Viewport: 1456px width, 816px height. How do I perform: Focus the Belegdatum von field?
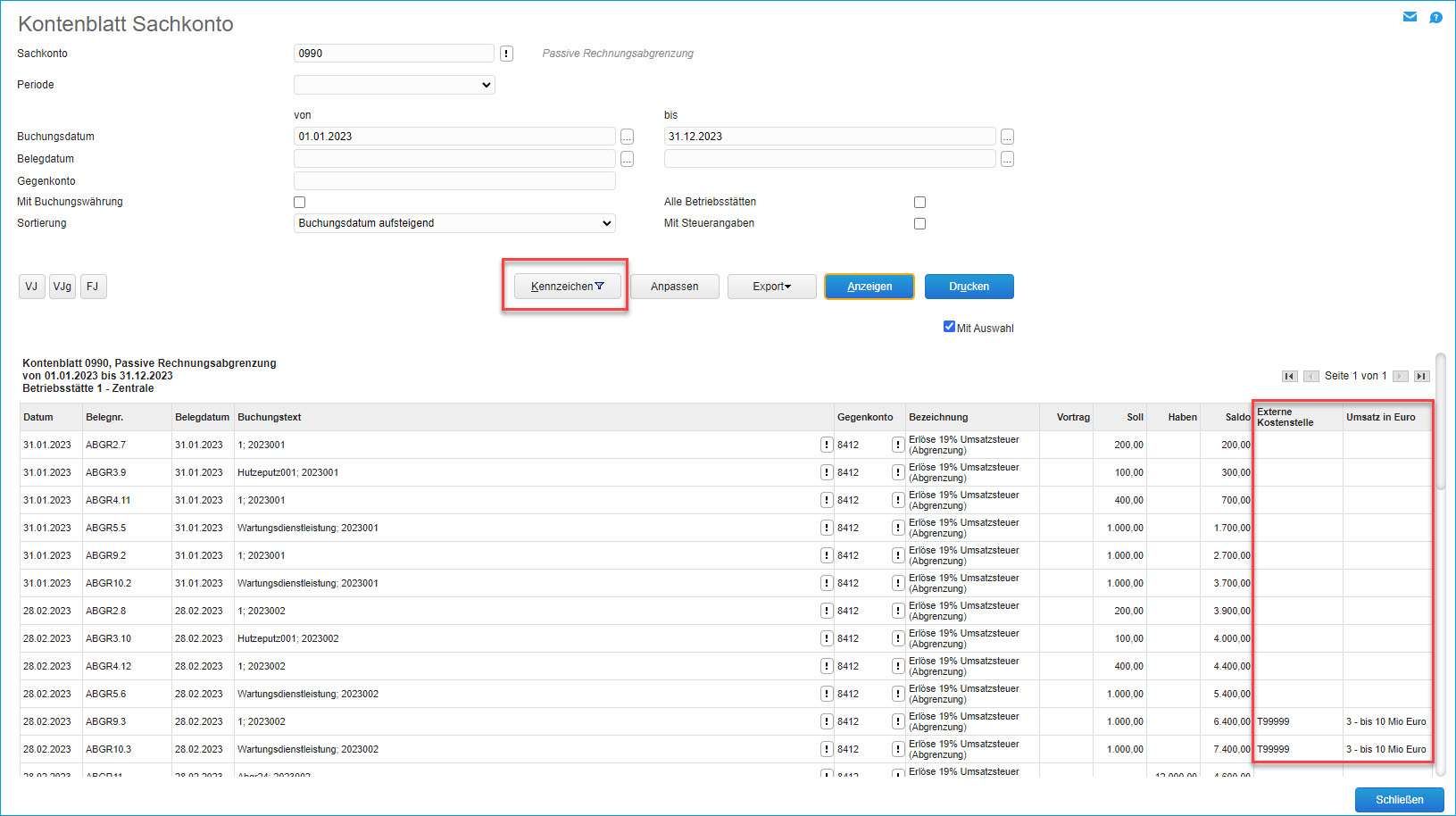(x=454, y=159)
